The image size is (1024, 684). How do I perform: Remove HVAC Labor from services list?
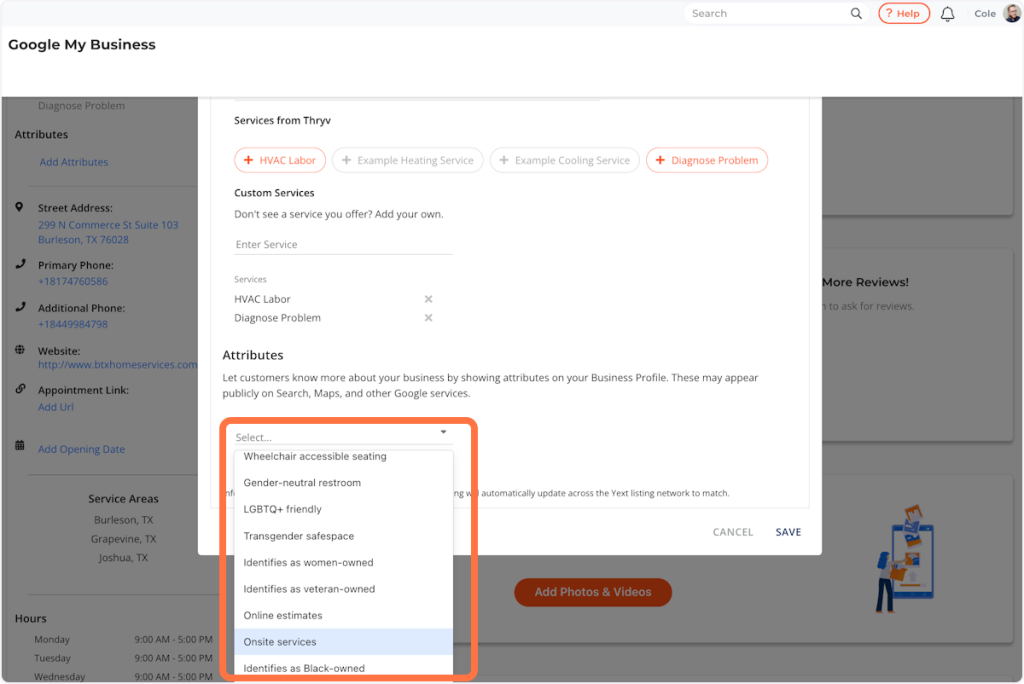[428, 299]
